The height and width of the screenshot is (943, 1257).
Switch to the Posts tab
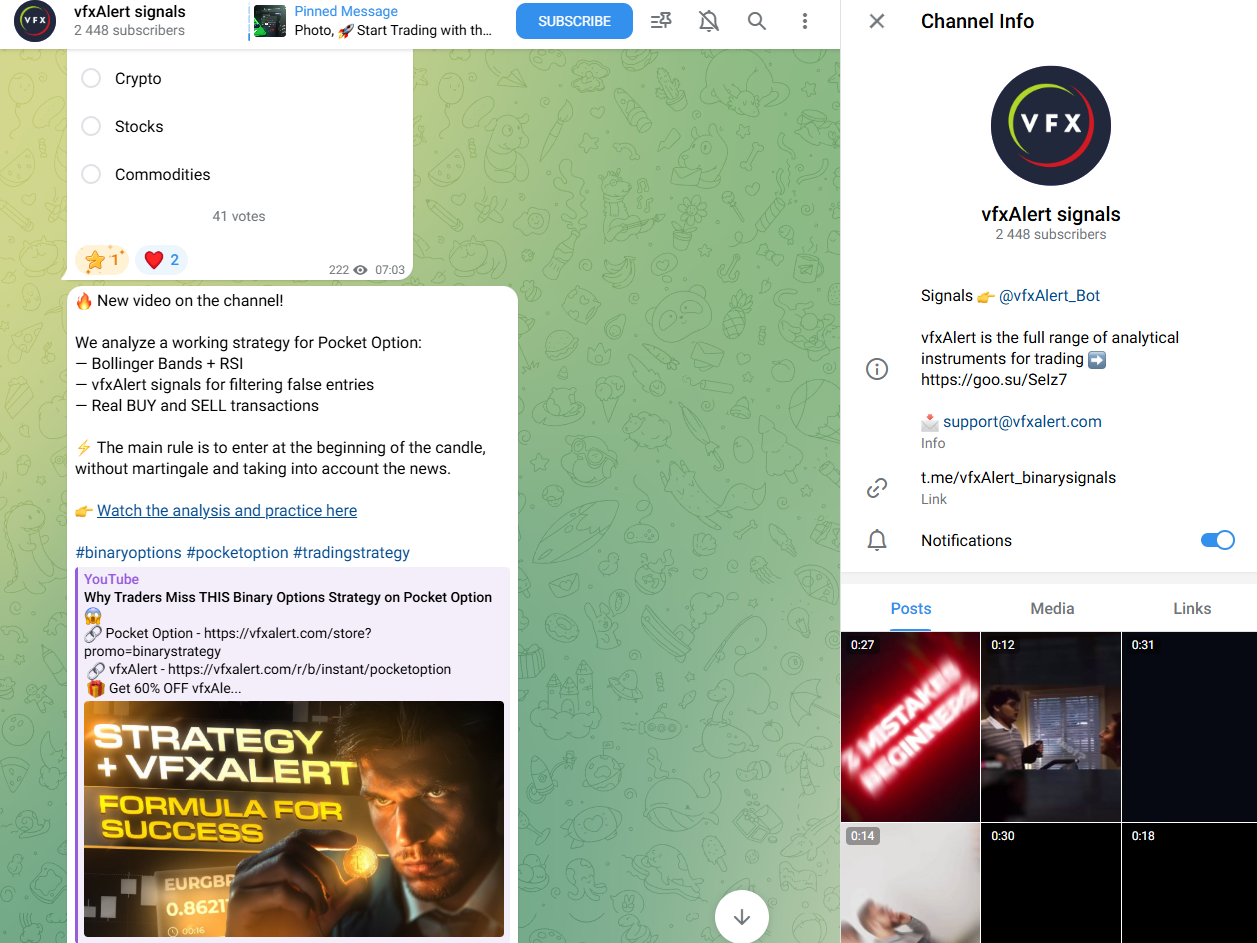click(911, 608)
